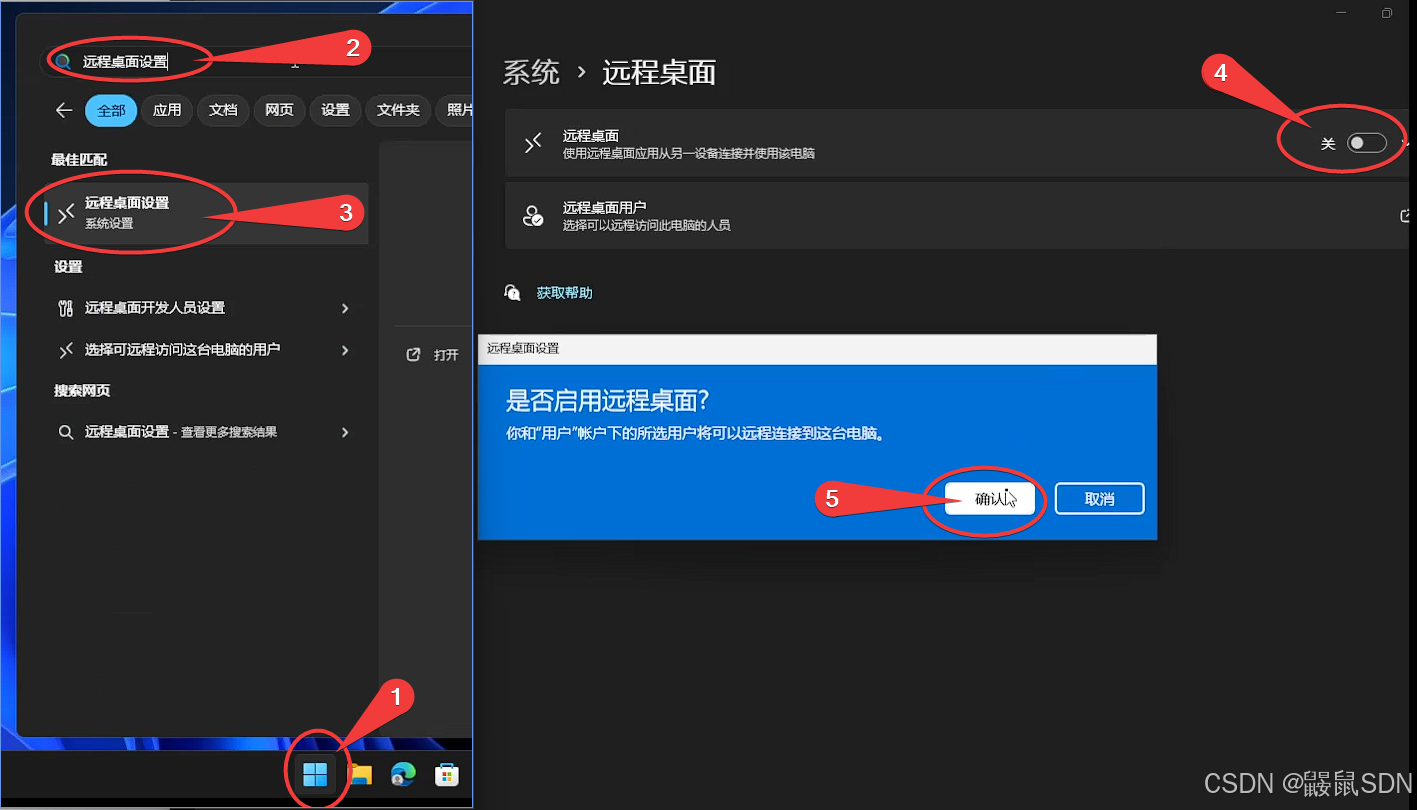
Task: Click icon beside 选择可远程访问这台电脑的用户
Action: pos(66,350)
